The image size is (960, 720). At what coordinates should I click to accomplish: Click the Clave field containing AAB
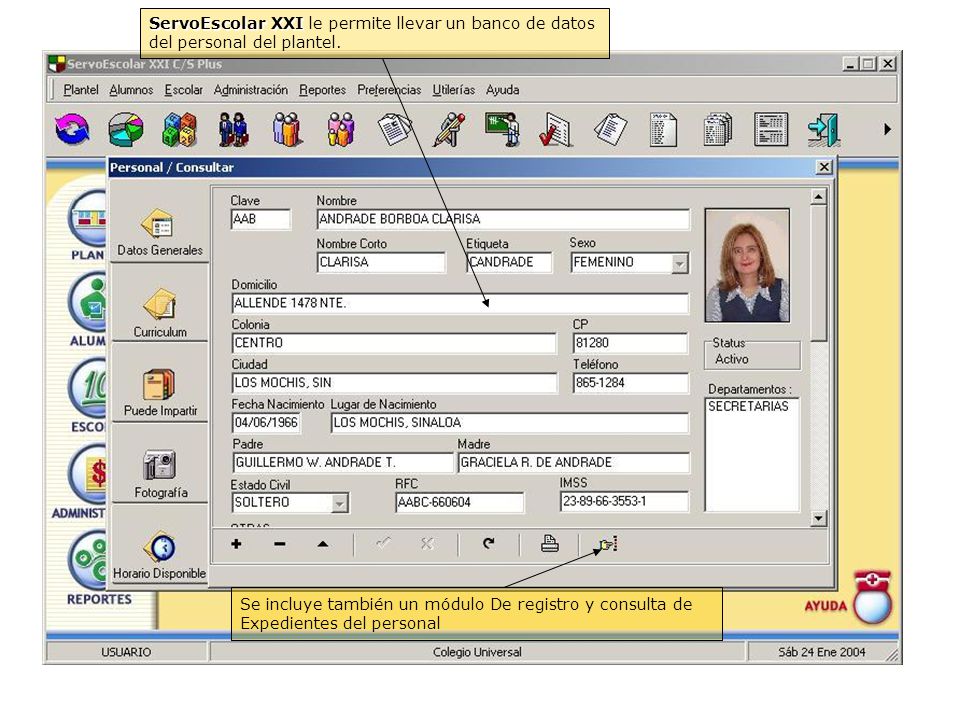click(261, 219)
